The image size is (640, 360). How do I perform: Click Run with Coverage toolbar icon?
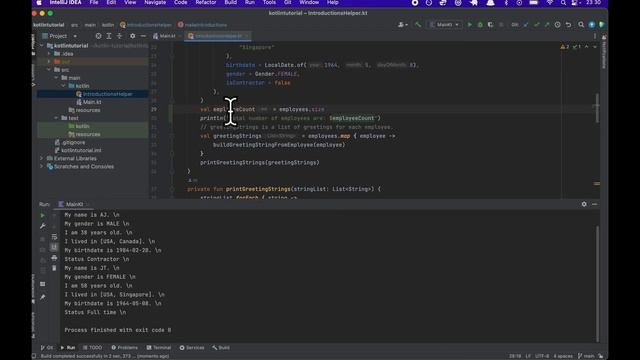(x=490, y=24)
